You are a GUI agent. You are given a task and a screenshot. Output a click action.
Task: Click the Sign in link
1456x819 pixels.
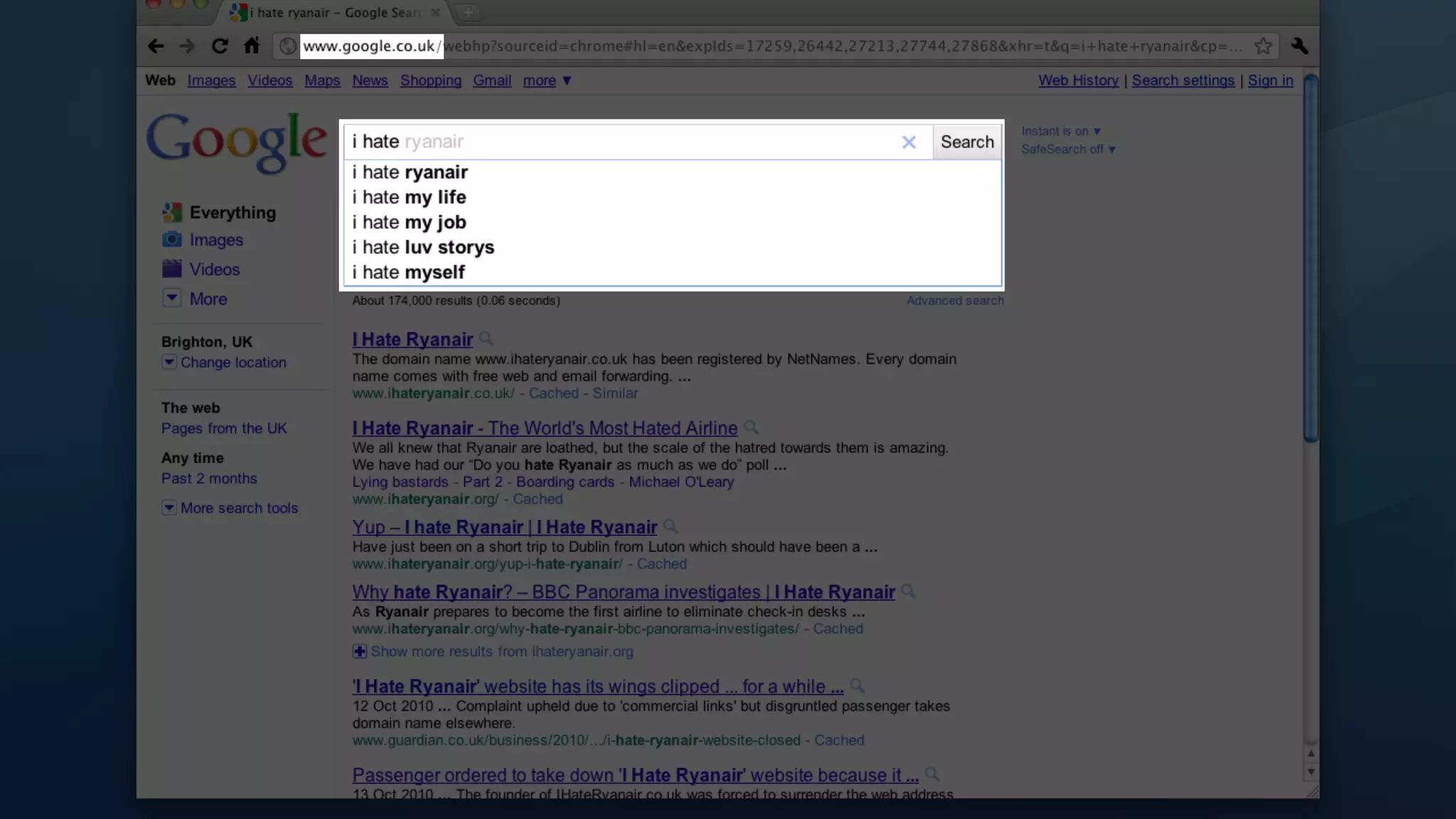(x=1270, y=81)
